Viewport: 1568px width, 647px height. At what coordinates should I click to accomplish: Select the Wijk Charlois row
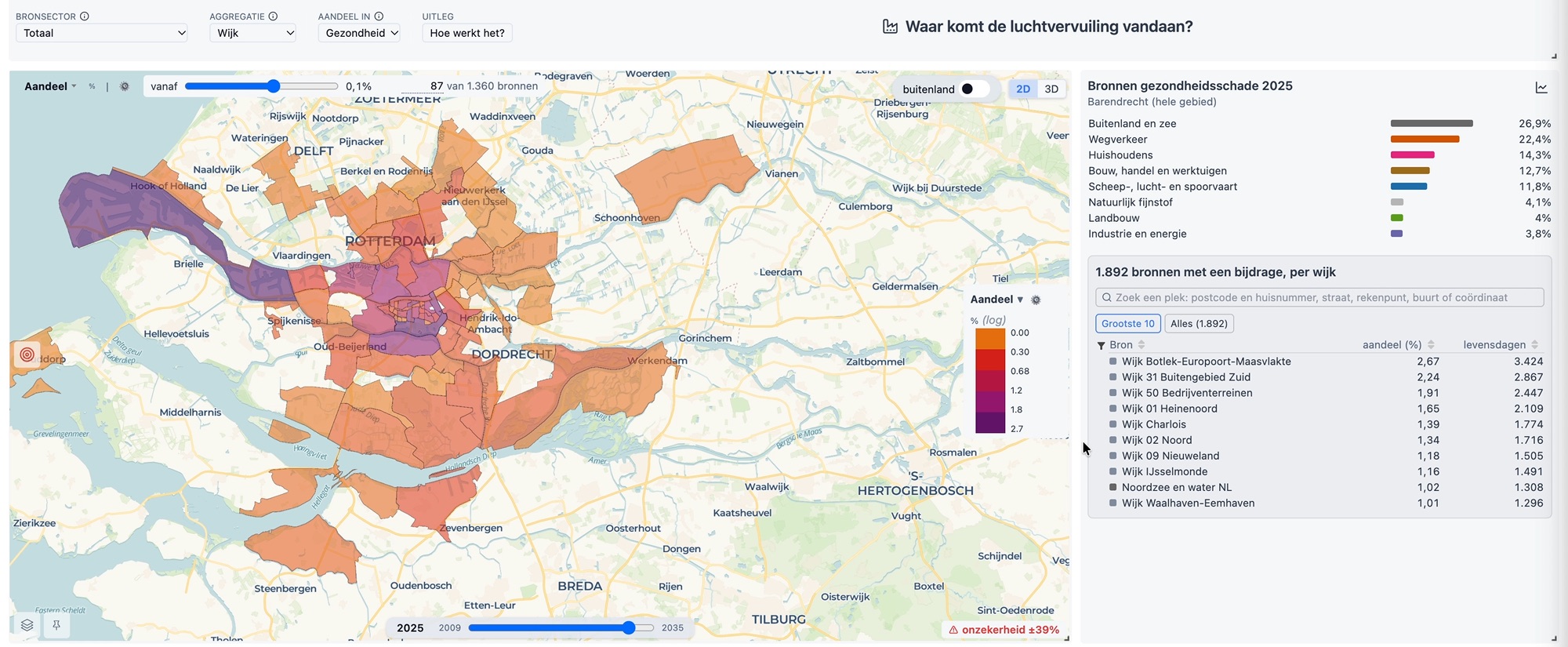pyautogui.click(x=1327, y=424)
